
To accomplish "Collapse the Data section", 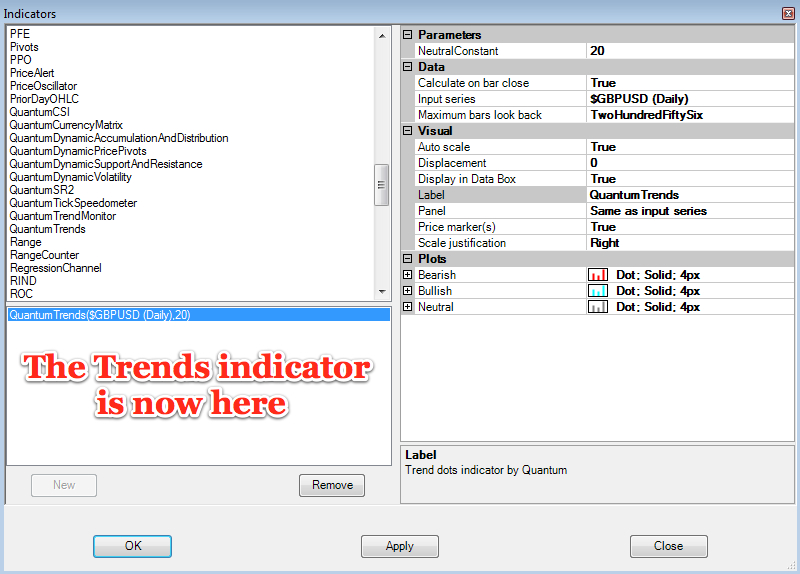I will [407, 67].
